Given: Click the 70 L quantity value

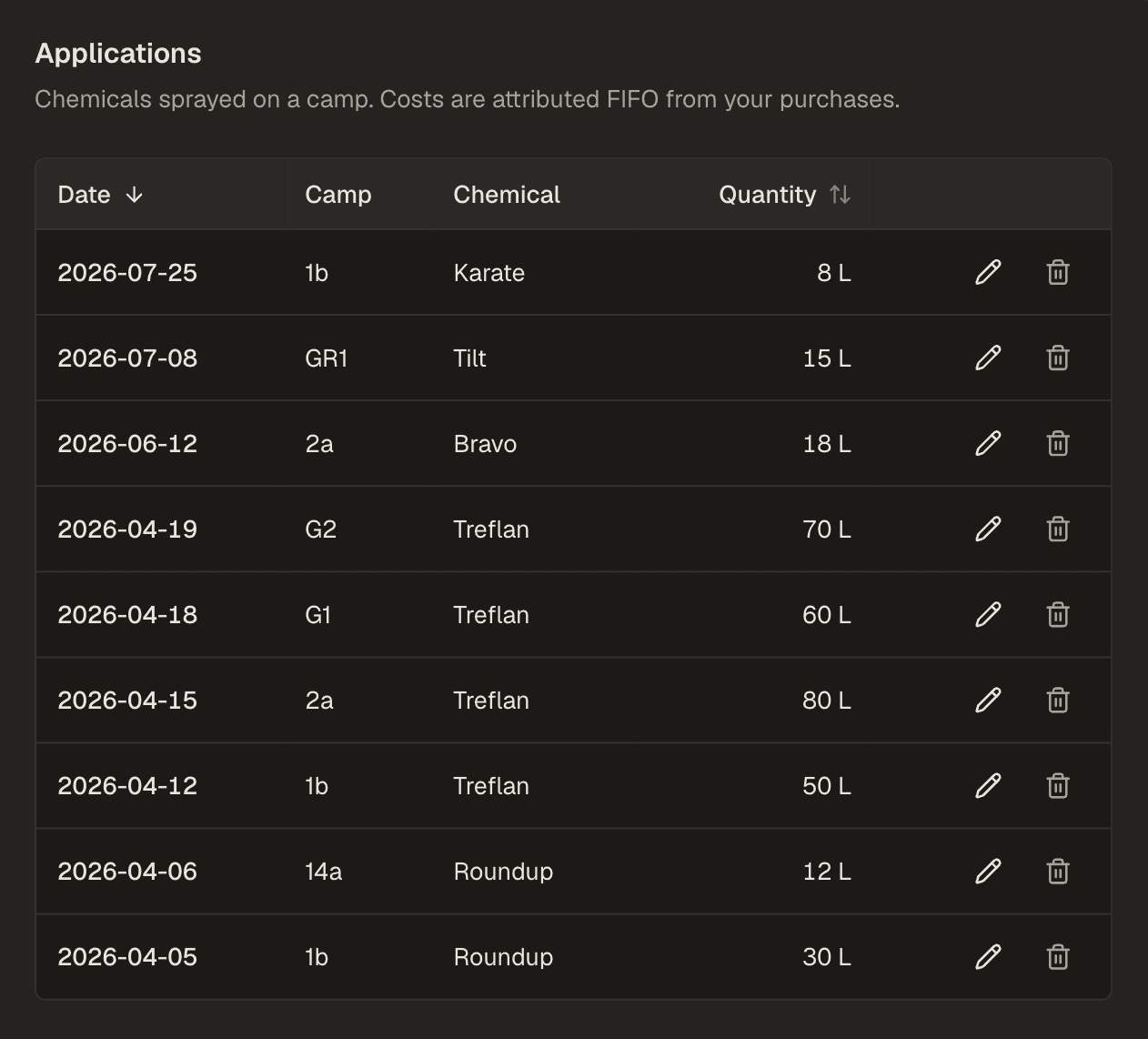Looking at the screenshot, I should pyautogui.click(x=827, y=530).
